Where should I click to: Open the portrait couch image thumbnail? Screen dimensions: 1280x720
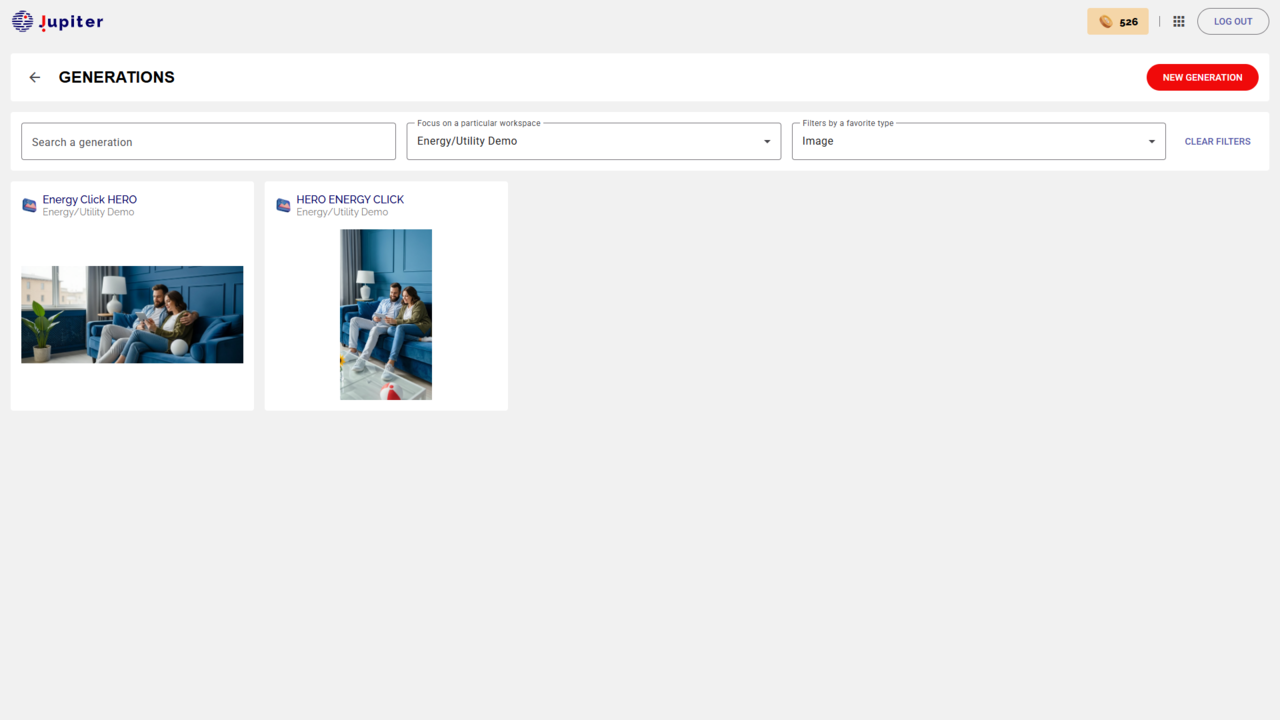(386, 314)
